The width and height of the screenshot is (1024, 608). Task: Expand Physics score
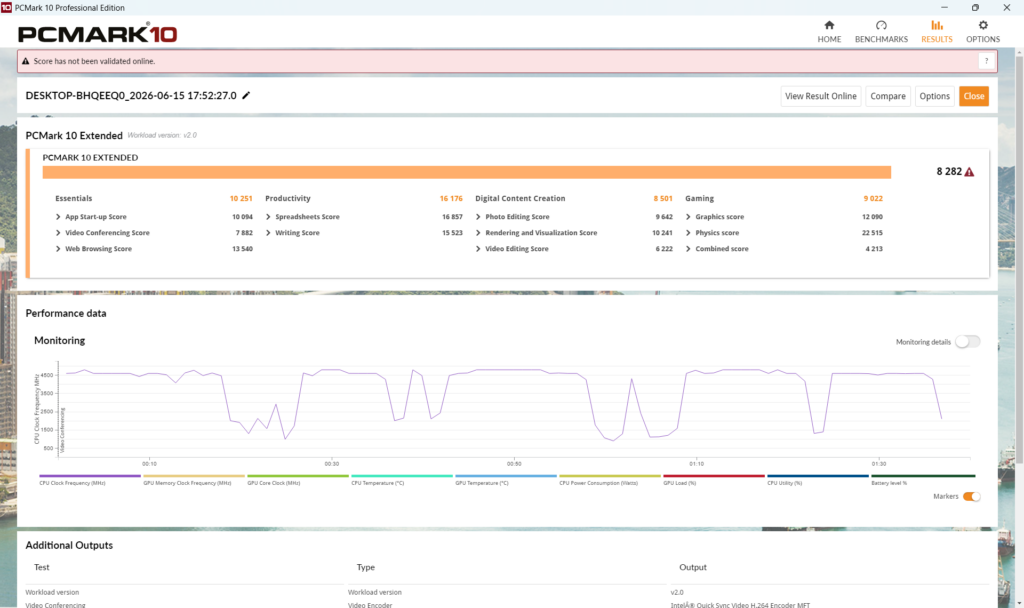pyautogui.click(x=688, y=233)
